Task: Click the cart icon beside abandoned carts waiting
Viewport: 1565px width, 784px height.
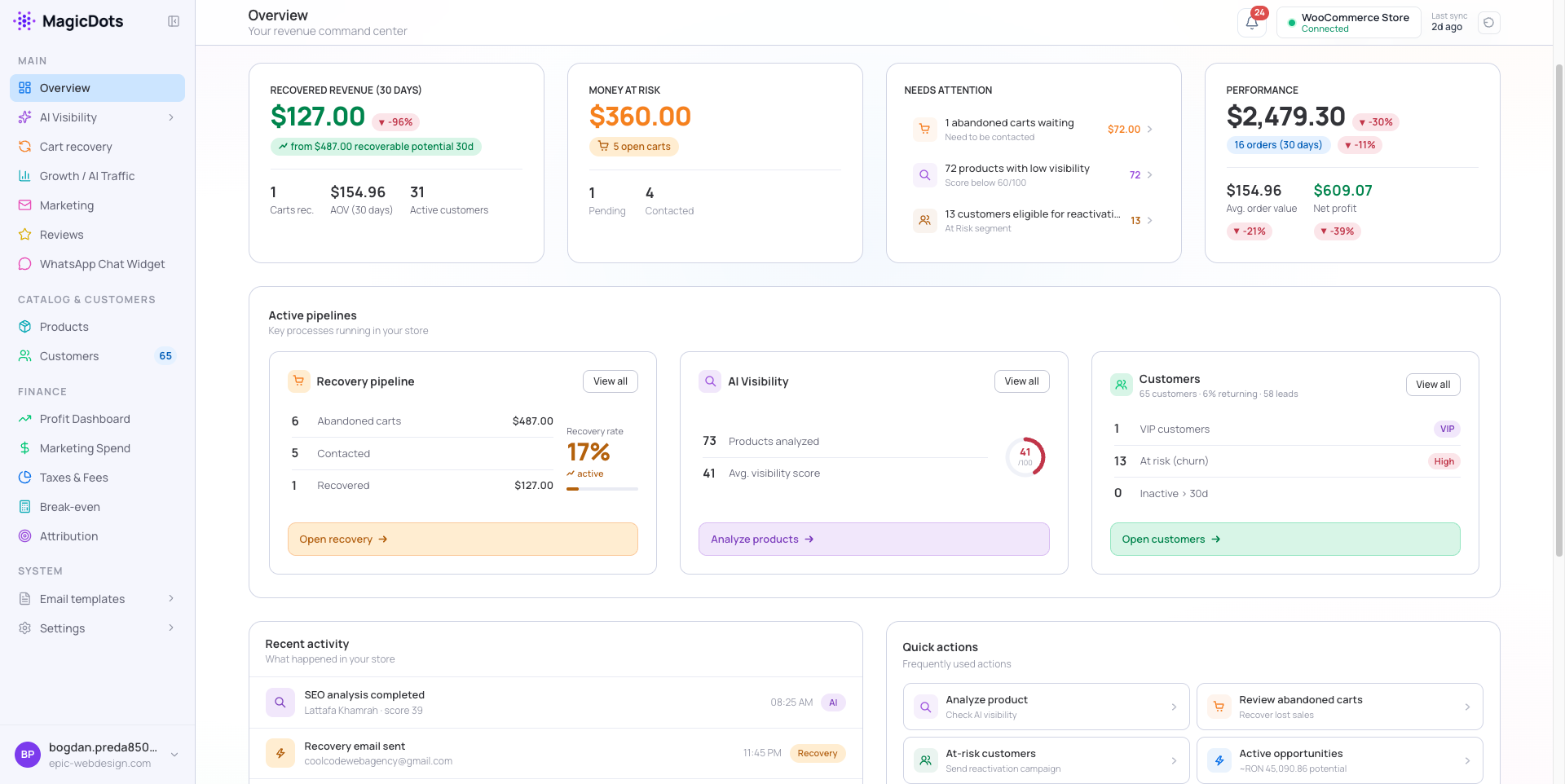Action: [x=924, y=129]
